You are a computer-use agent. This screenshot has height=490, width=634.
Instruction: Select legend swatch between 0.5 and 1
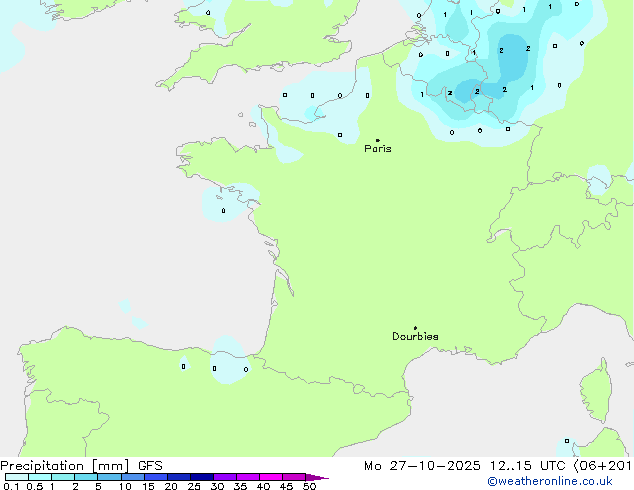pyautogui.click(x=40, y=477)
